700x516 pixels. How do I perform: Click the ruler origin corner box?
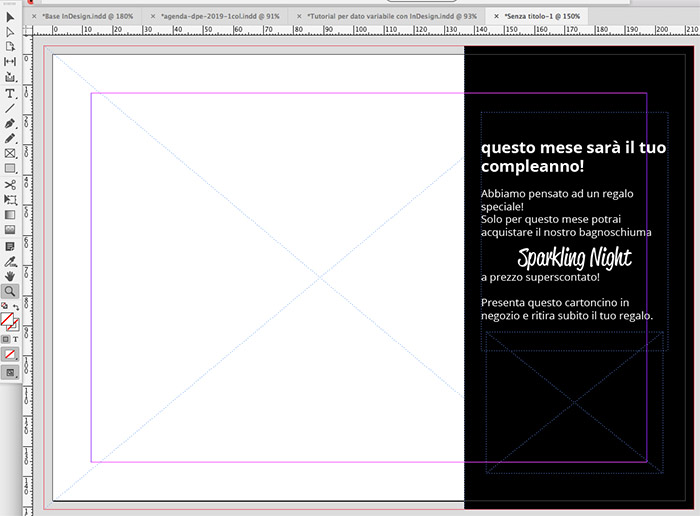click(28, 30)
